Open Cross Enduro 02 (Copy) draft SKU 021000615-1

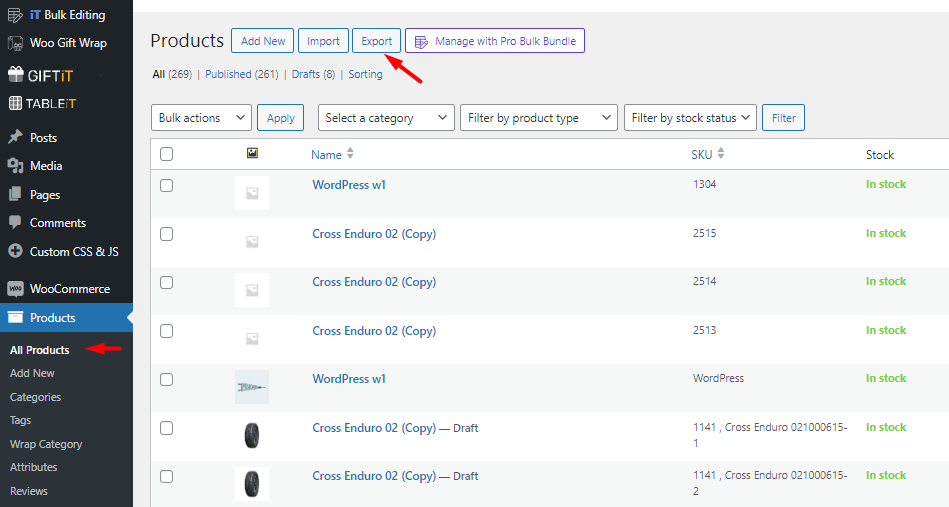coord(374,428)
